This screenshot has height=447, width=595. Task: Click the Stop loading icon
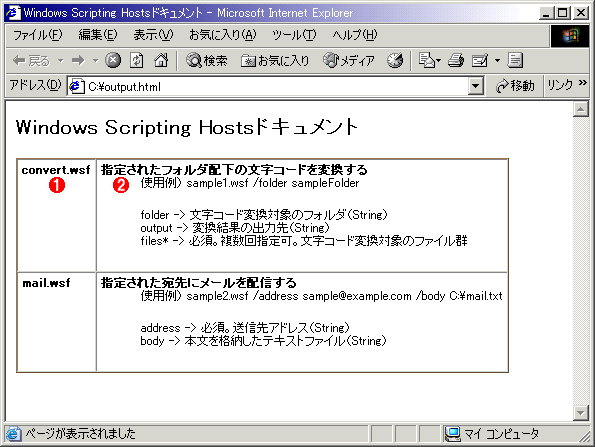click(x=113, y=60)
